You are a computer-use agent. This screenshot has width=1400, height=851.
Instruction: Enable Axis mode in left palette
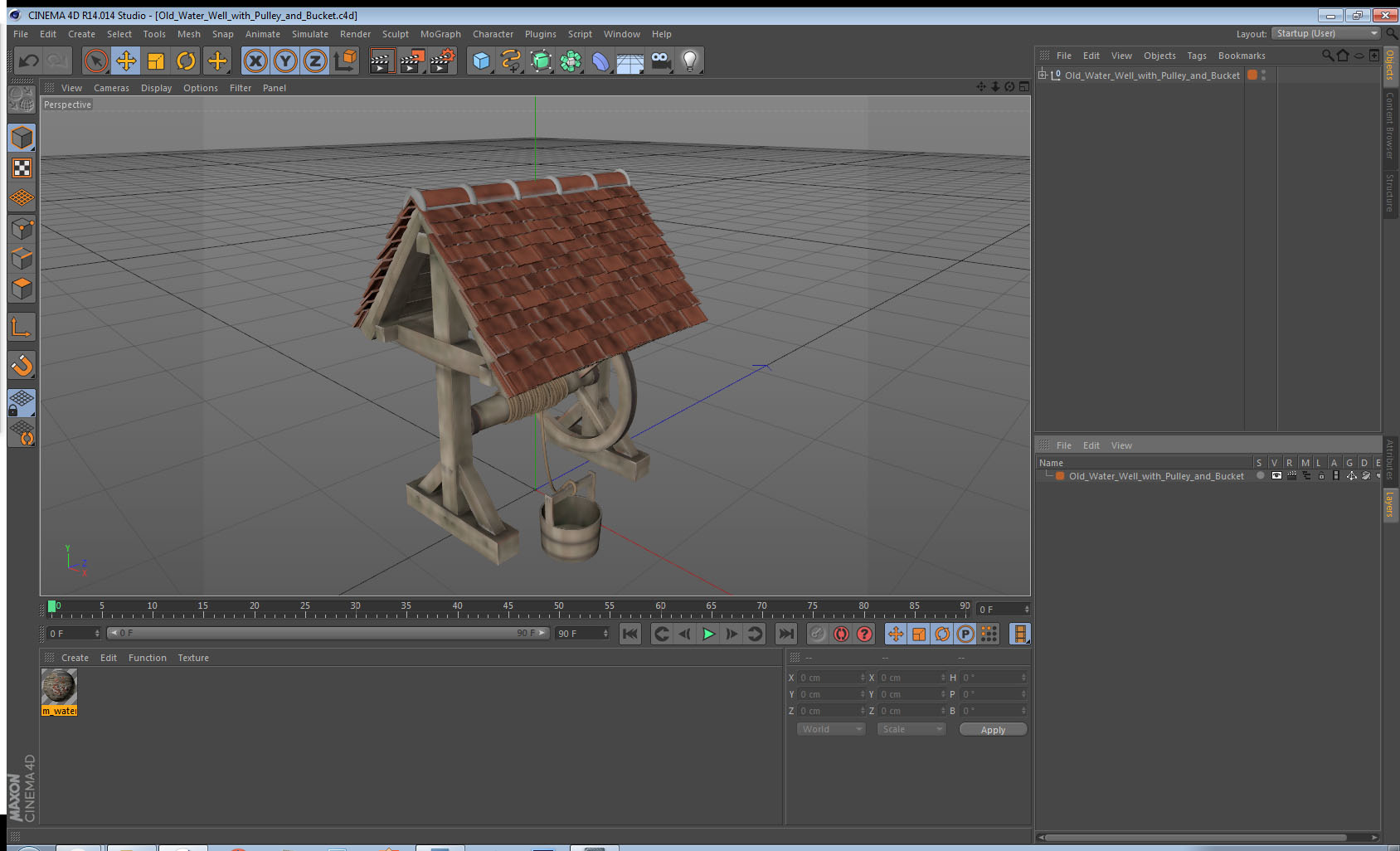22,328
